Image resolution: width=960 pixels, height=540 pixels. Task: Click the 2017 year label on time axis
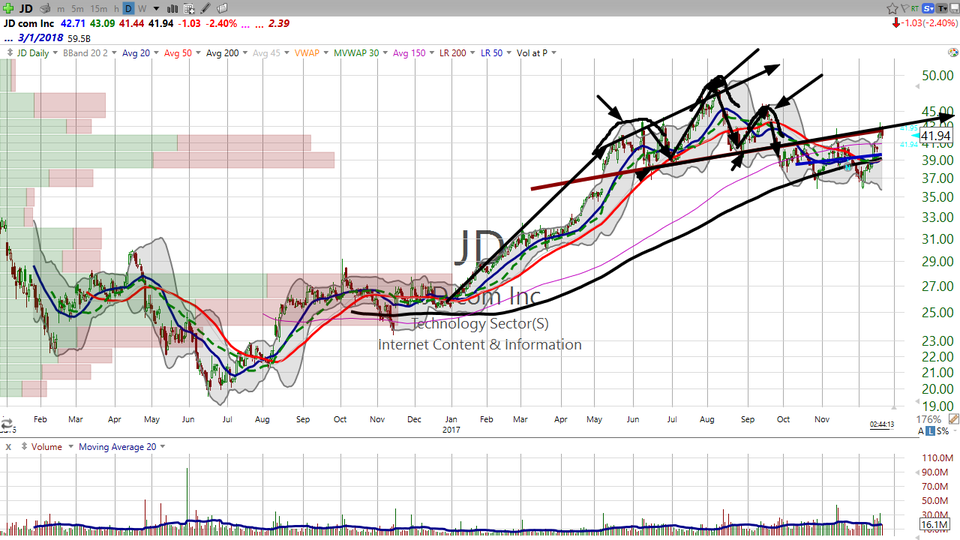[x=451, y=430]
